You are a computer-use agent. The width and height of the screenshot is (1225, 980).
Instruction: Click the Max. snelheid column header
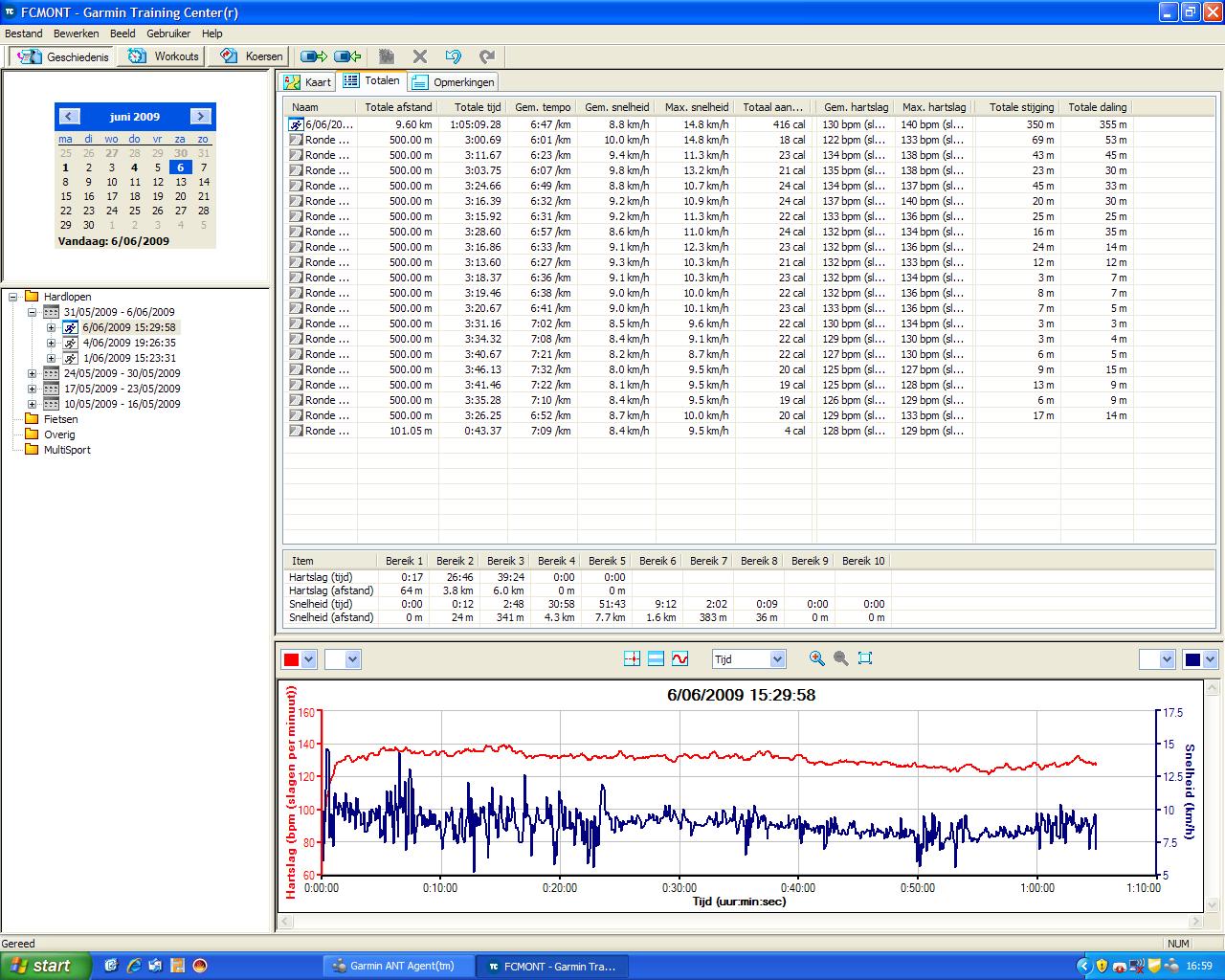point(696,107)
